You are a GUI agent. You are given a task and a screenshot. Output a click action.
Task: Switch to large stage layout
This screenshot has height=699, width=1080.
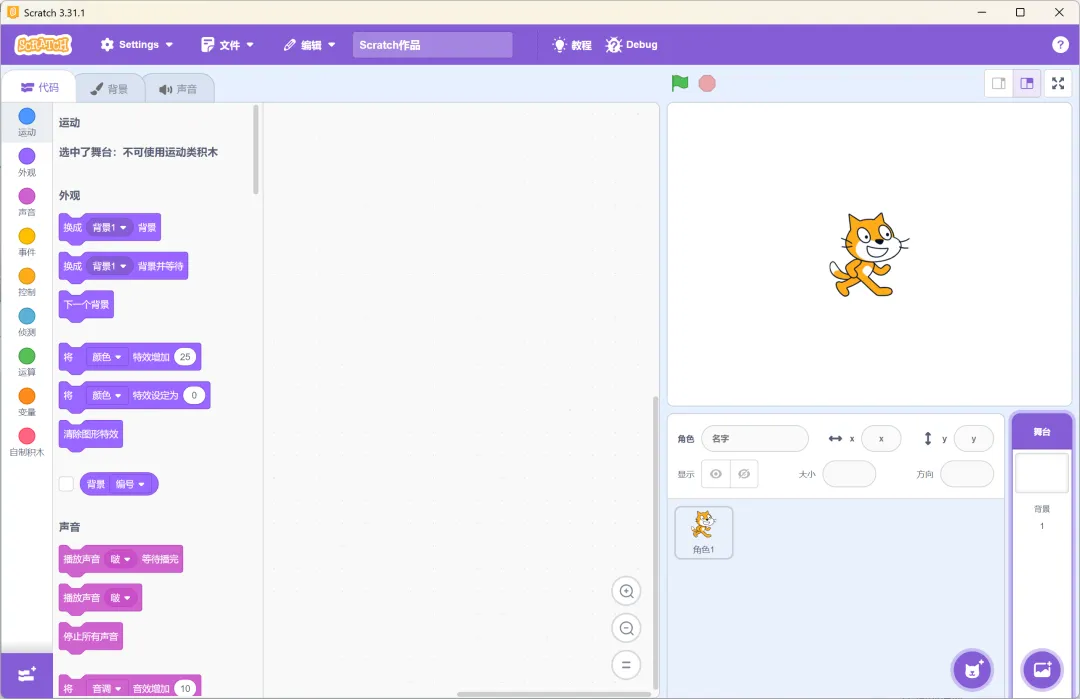(x=1026, y=83)
